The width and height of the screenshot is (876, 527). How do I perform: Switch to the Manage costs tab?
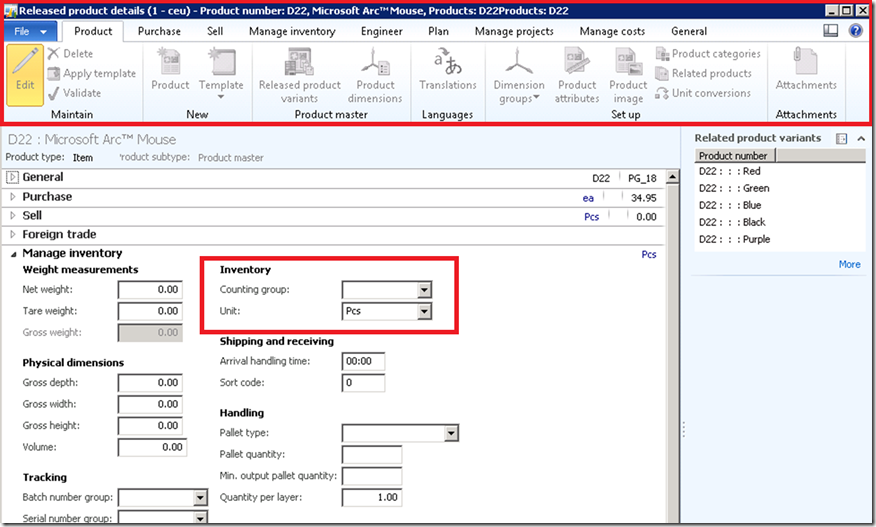click(x=613, y=31)
